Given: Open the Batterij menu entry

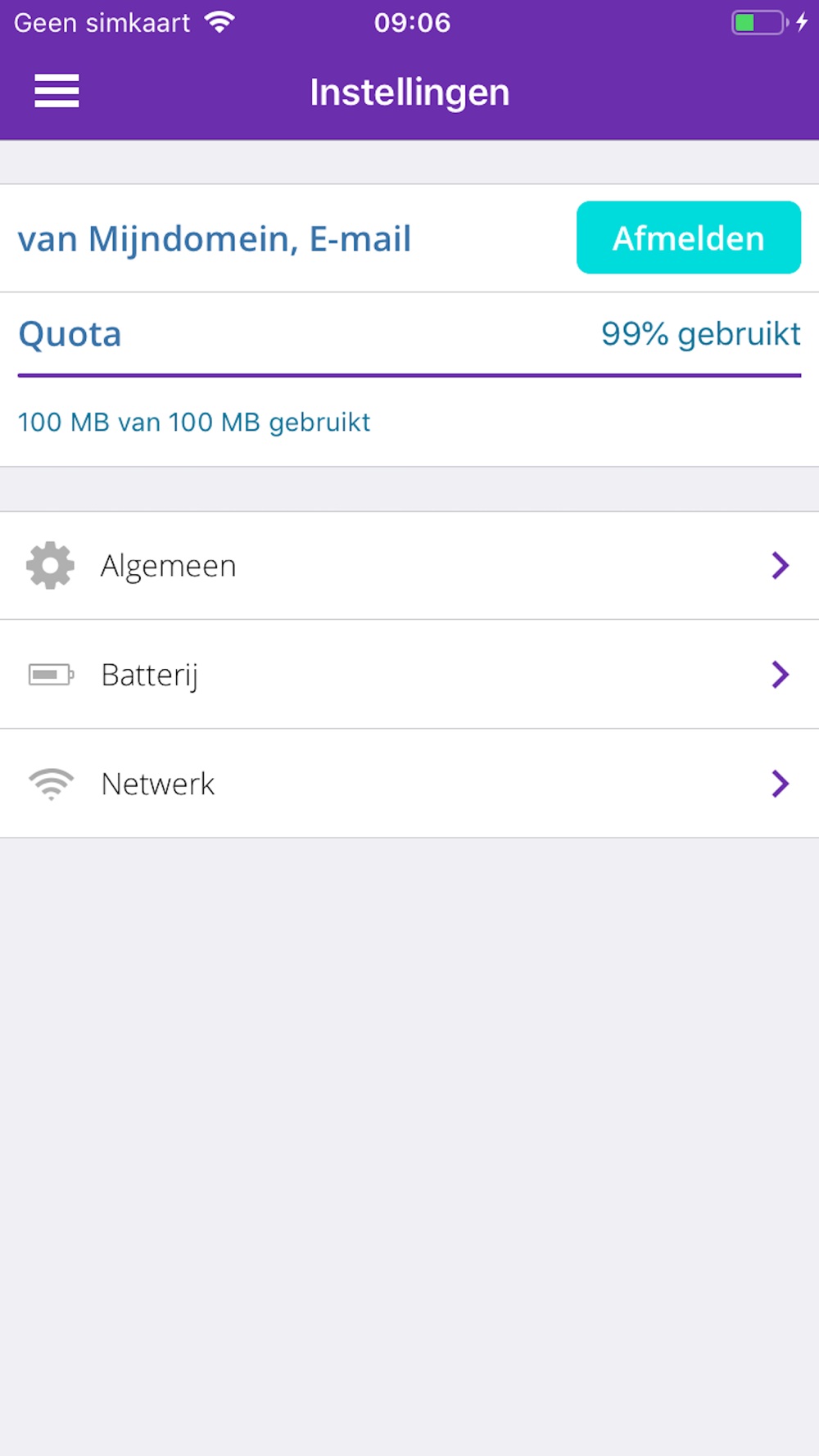Looking at the screenshot, I should [x=150, y=676].
